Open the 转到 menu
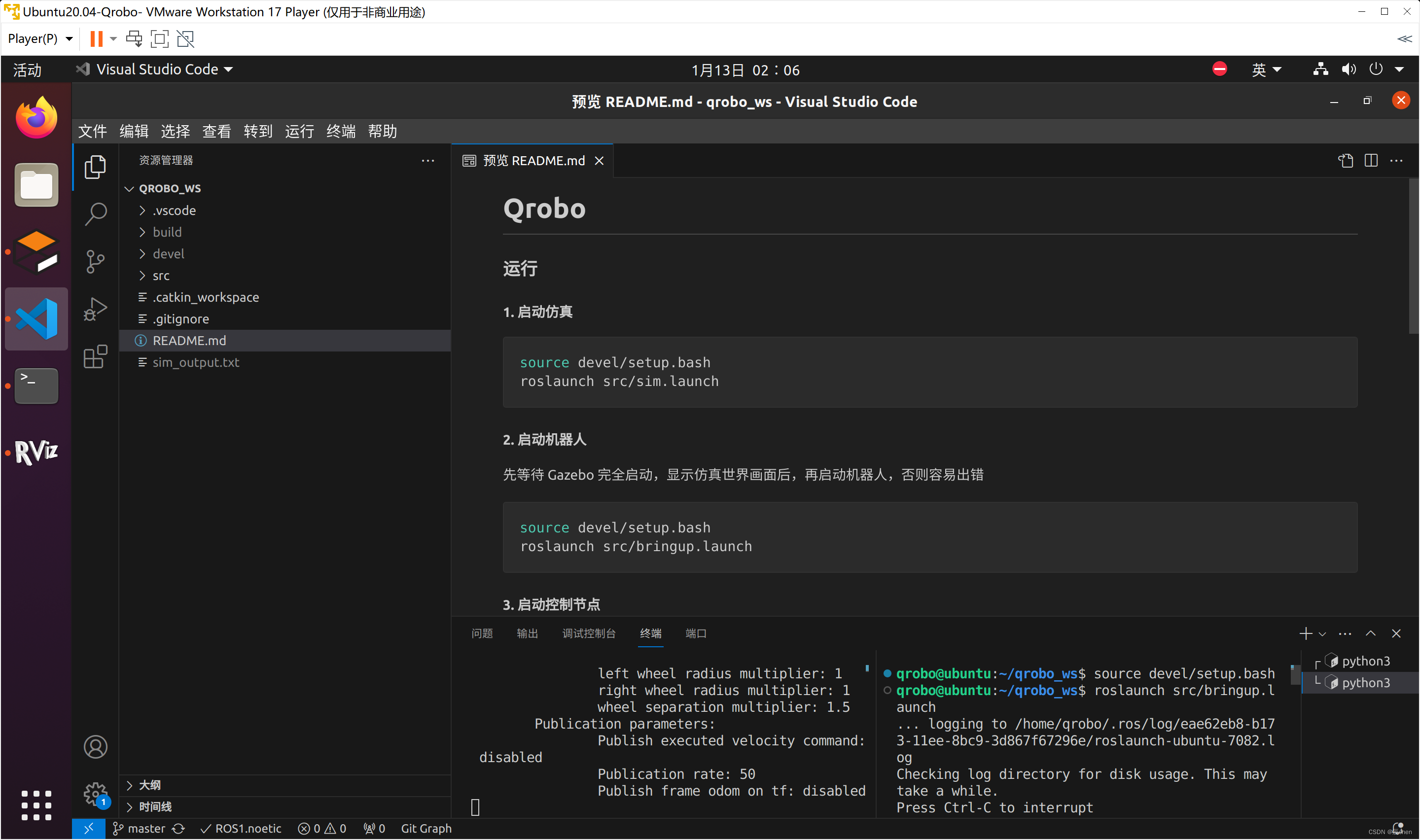1420x840 pixels. pos(258,131)
